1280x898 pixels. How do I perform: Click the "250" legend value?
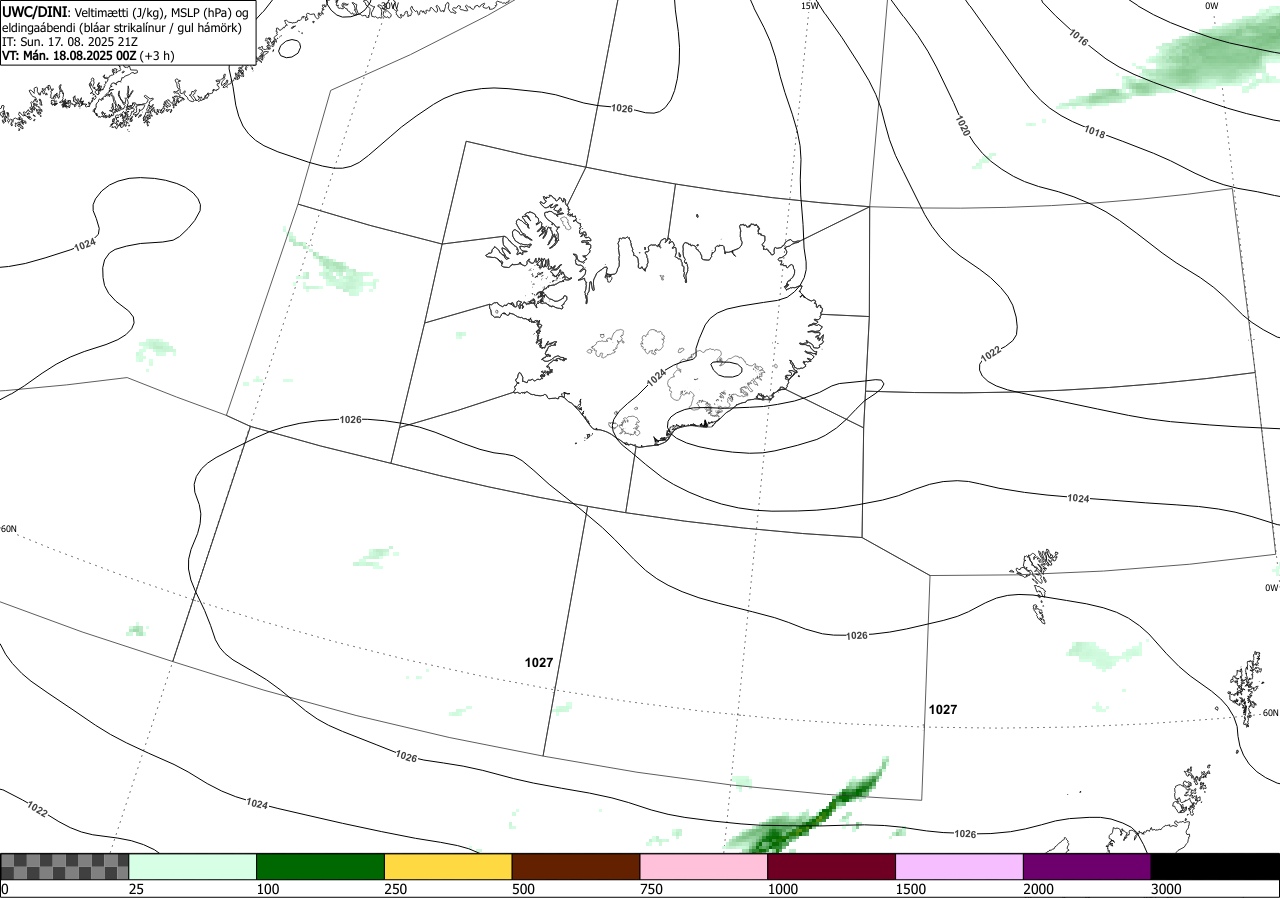tap(395, 889)
